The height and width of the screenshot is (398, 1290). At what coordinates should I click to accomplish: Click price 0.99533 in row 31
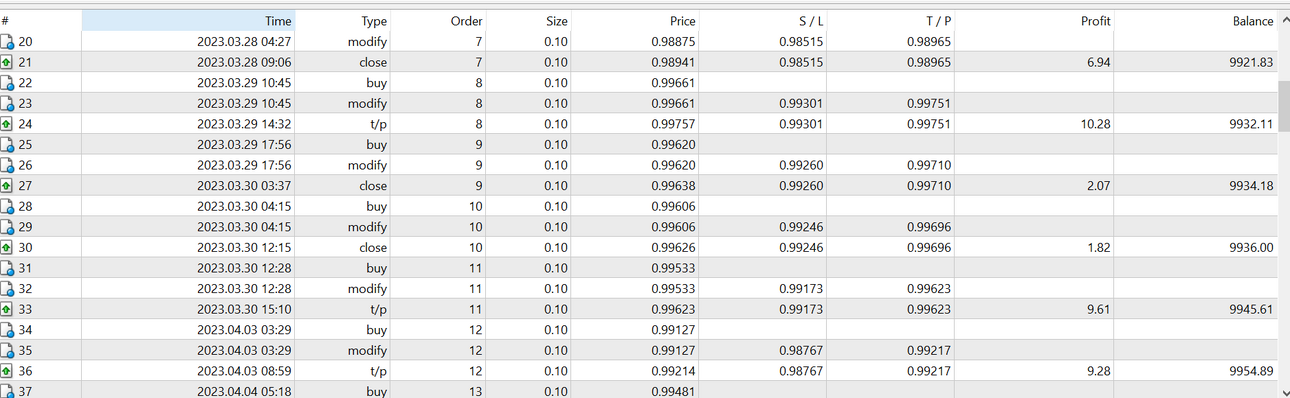[673, 268]
